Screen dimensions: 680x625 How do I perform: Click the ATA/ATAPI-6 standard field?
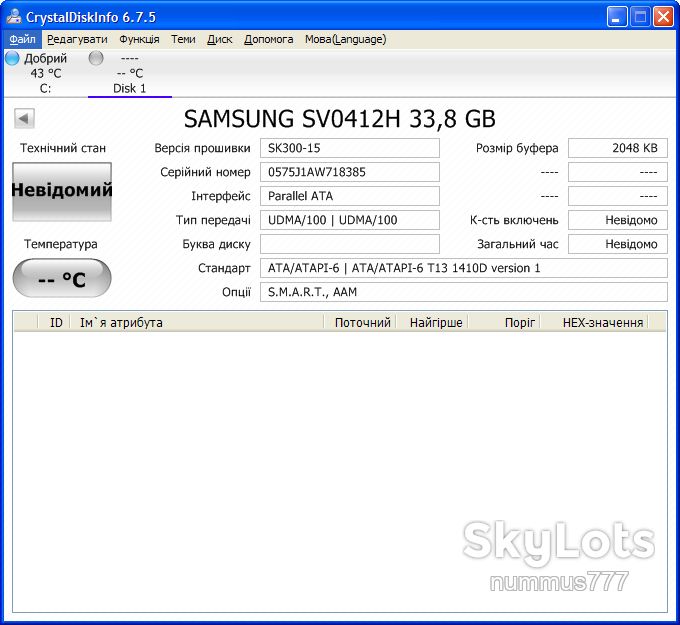[x=464, y=268]
